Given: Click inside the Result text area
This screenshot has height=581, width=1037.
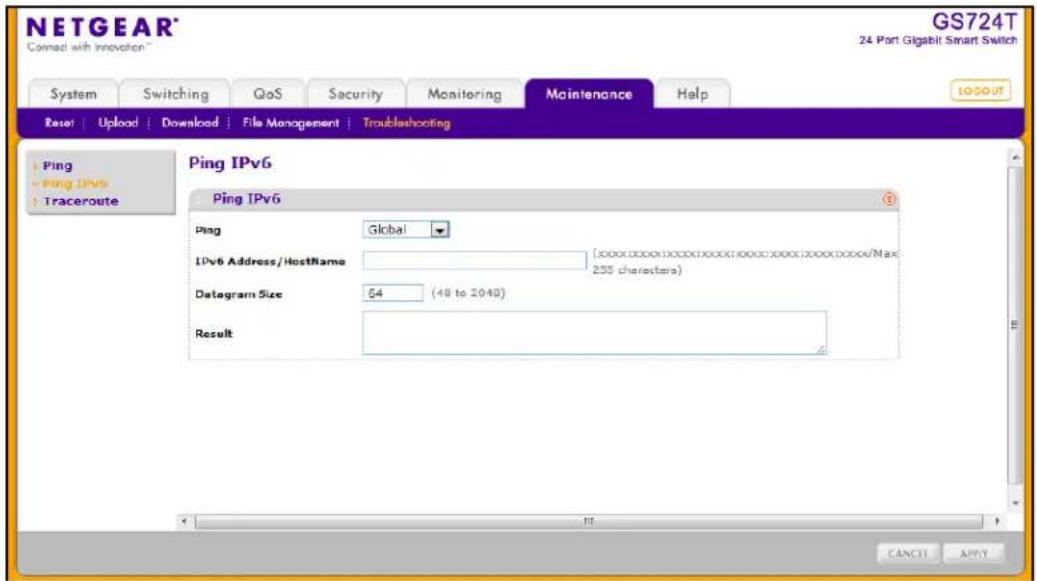Looking at the screenshot, I should tap(595, 333).
